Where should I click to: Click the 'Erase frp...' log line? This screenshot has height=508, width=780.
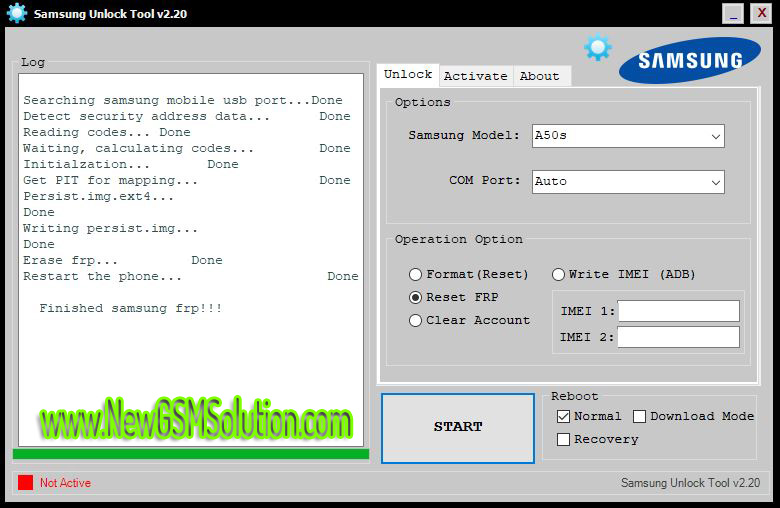point(123,260)
